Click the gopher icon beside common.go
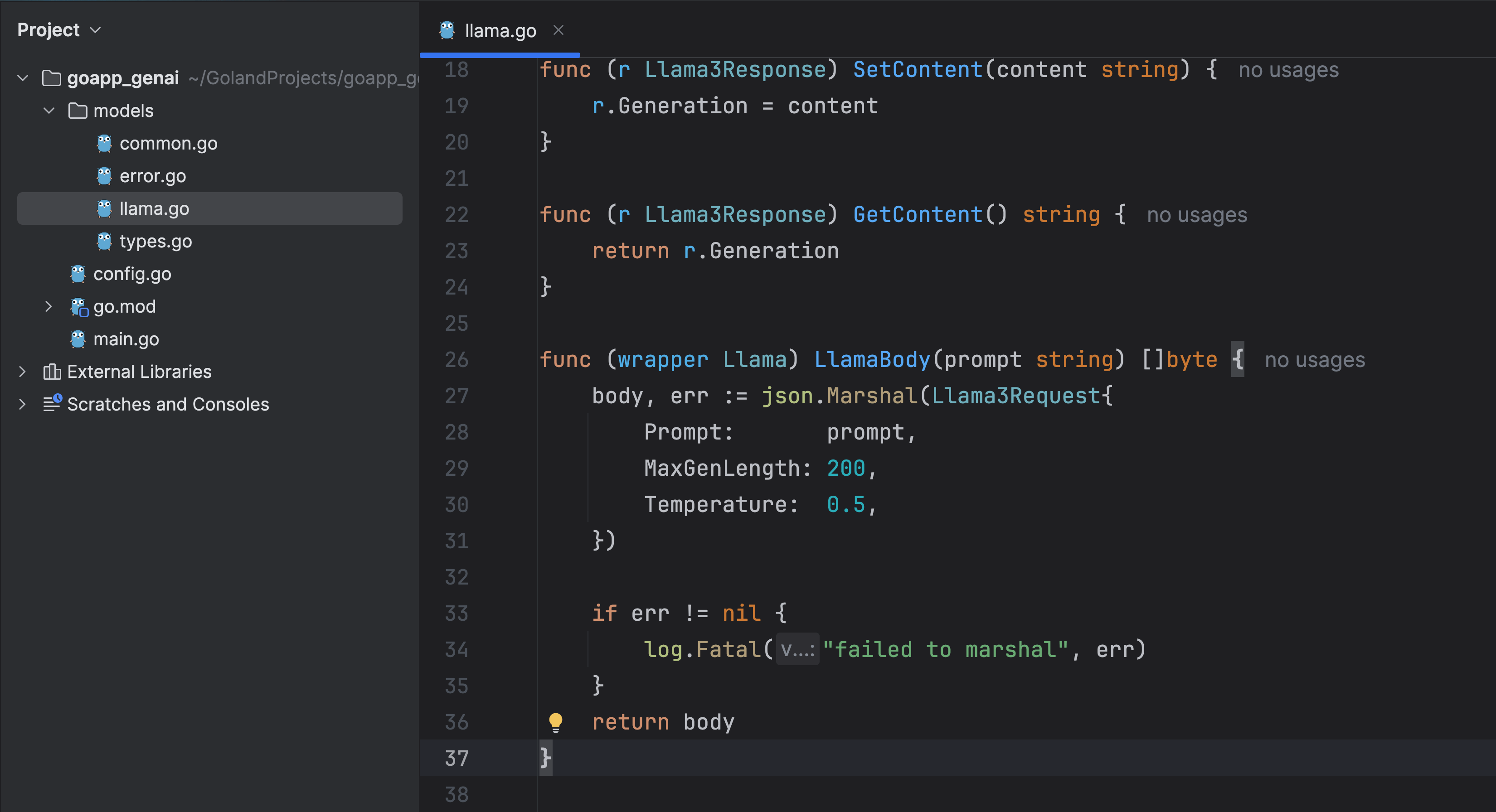This screenshot has width=1496, height=812. point(104,143)
